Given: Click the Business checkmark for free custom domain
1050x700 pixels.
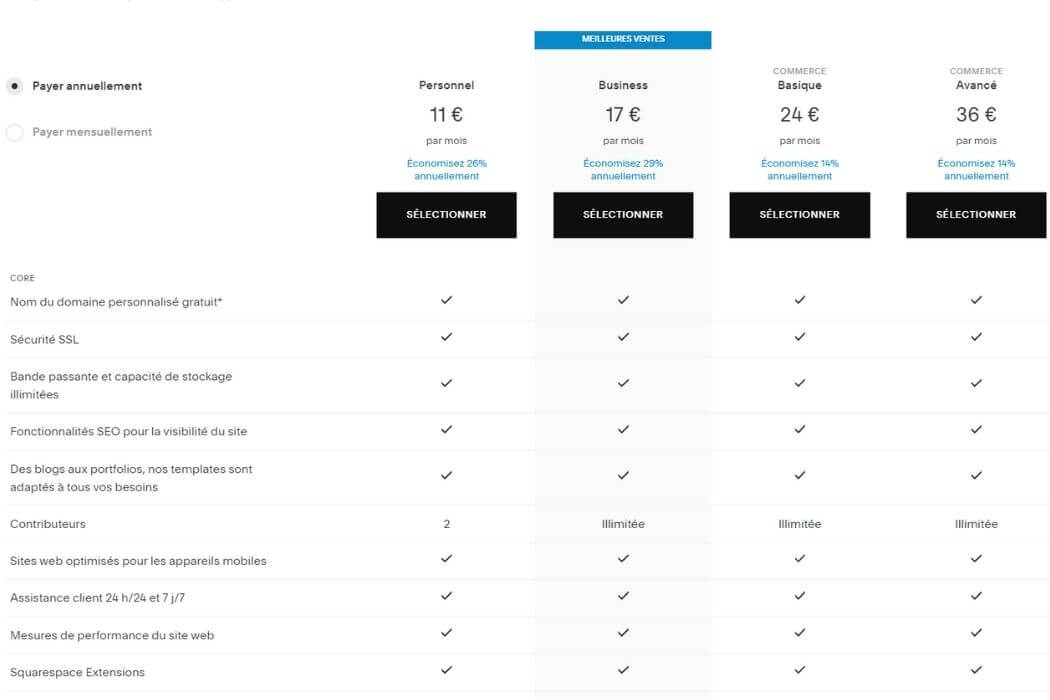Looking at the screenshot, I should [x=623, y=299].
